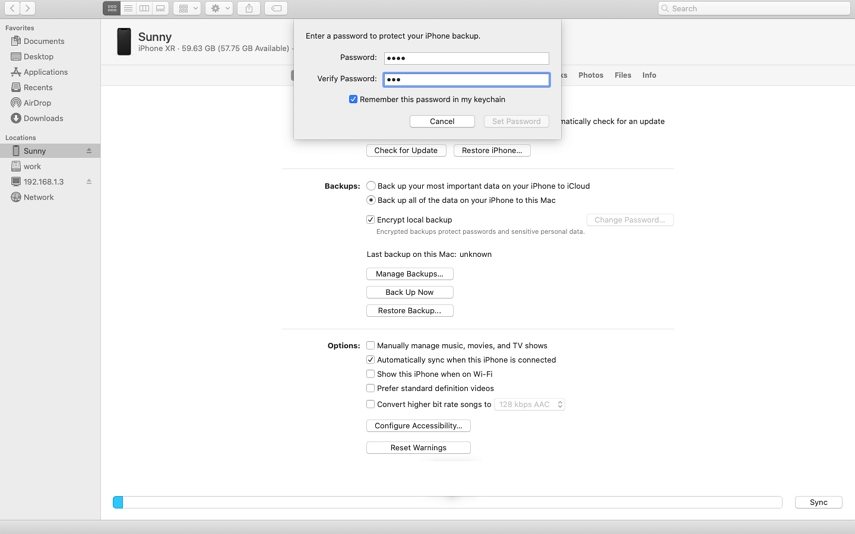Screen dimensions: 855x534
Task: Select back up all data to this Mac
Action: (x=371, y=200)
